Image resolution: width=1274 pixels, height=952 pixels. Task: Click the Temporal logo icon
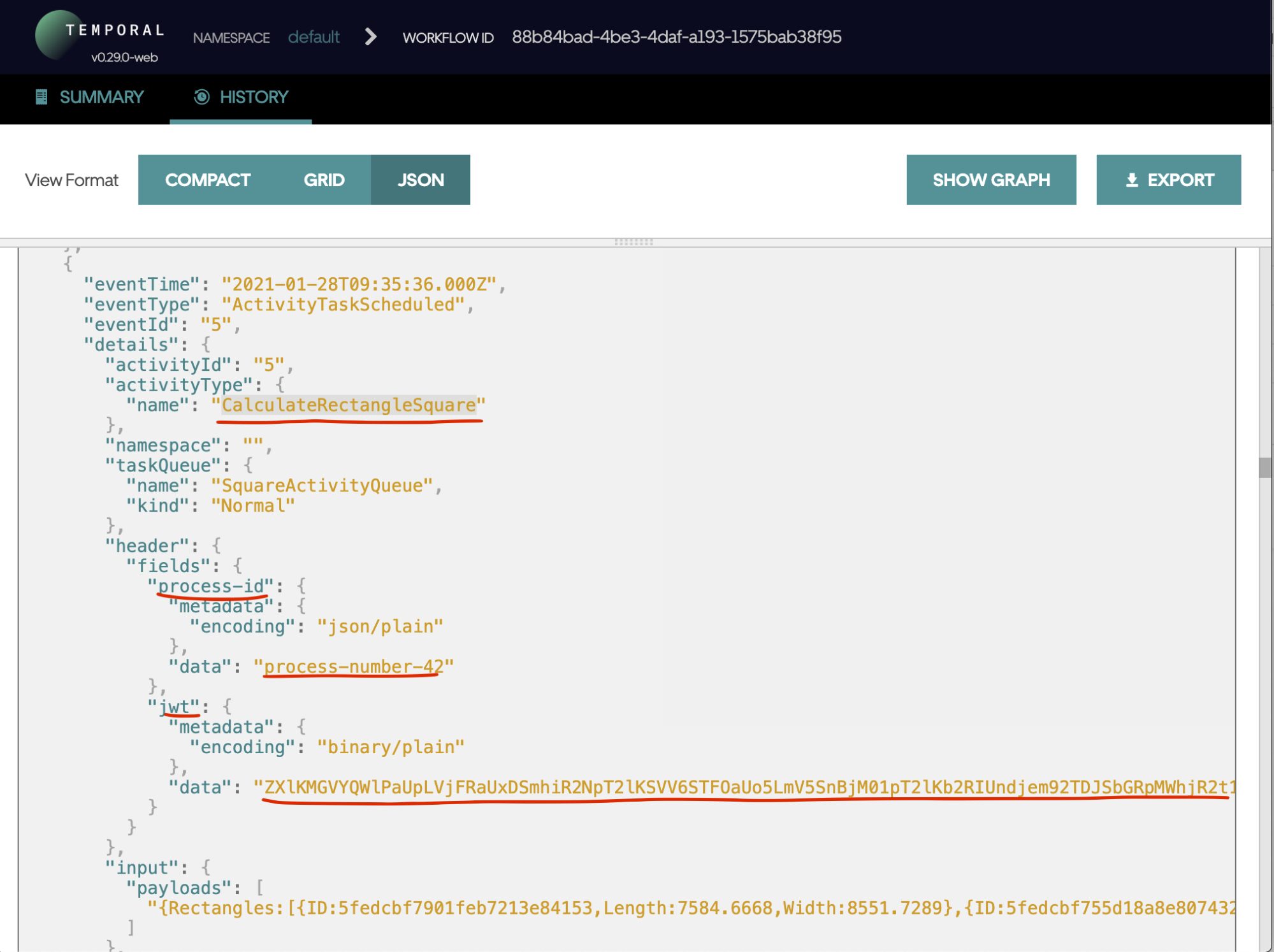(x=59, y=35)
